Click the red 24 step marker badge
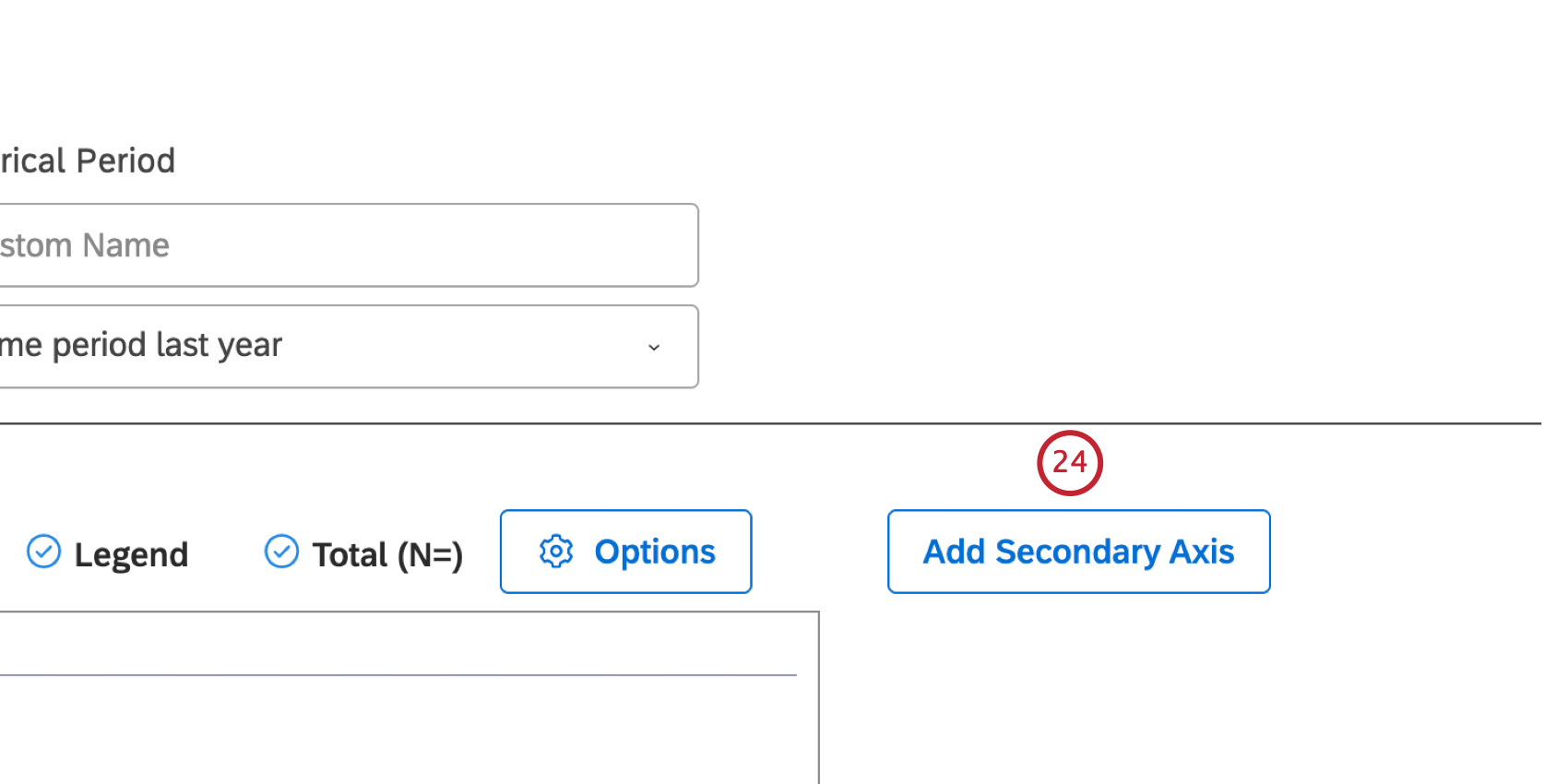This screenshot has height=784, width=1568. click(1069, 462)
